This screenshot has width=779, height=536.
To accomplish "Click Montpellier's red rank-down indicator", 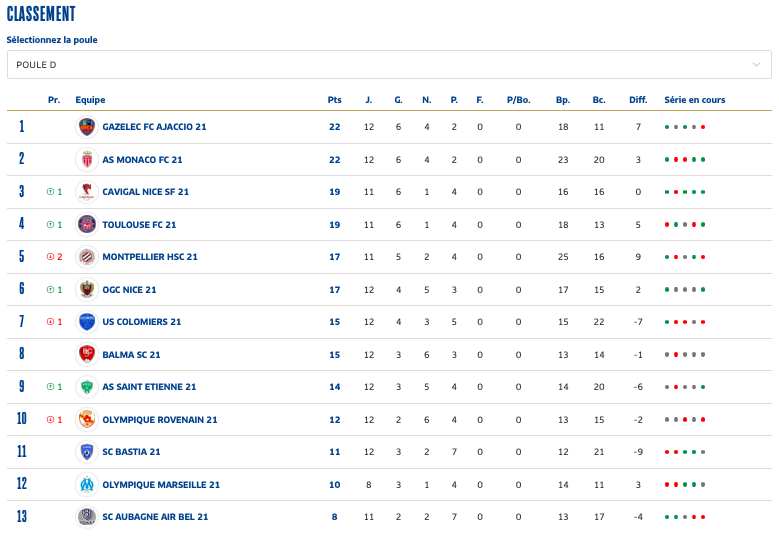I will click(x=50, y=257).
